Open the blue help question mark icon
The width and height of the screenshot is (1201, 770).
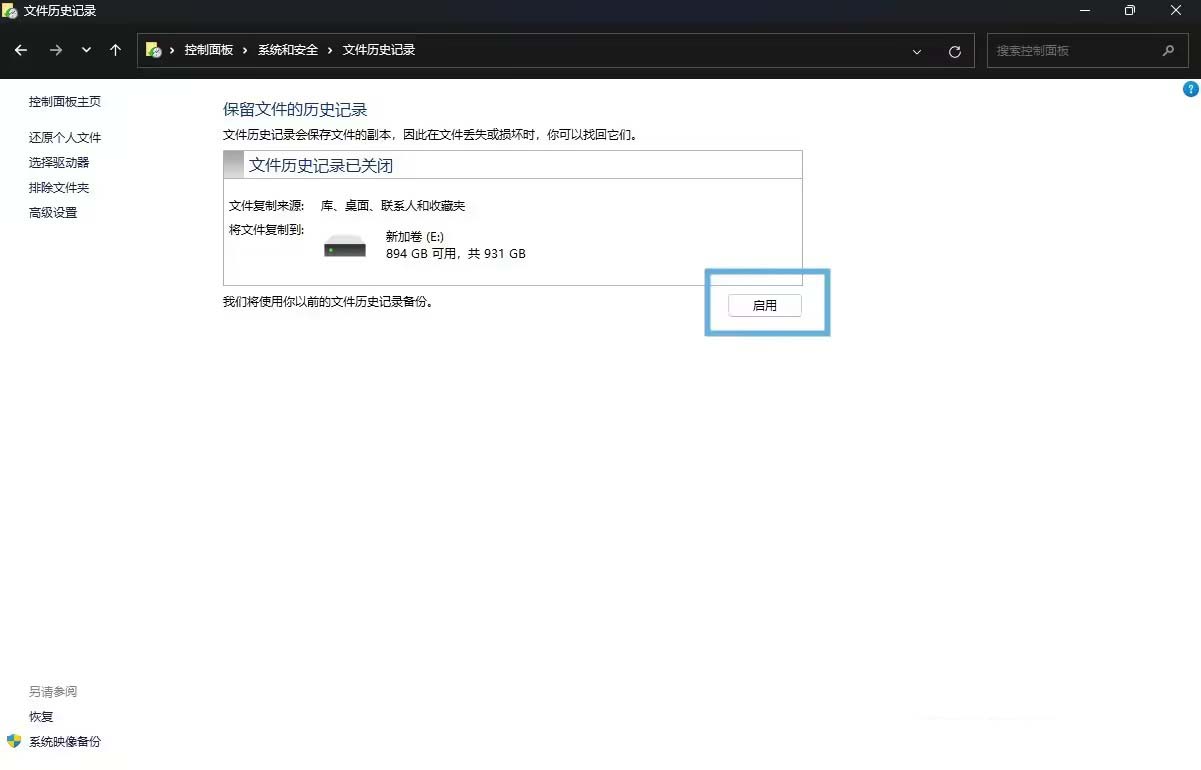click(x=1190, y=89)
